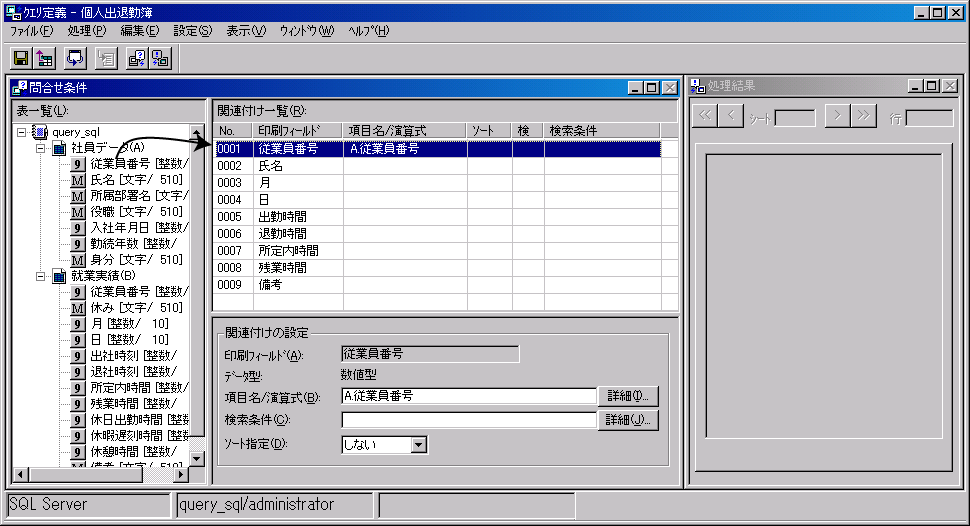Click the database icon beside query_sql

(40, 132)
